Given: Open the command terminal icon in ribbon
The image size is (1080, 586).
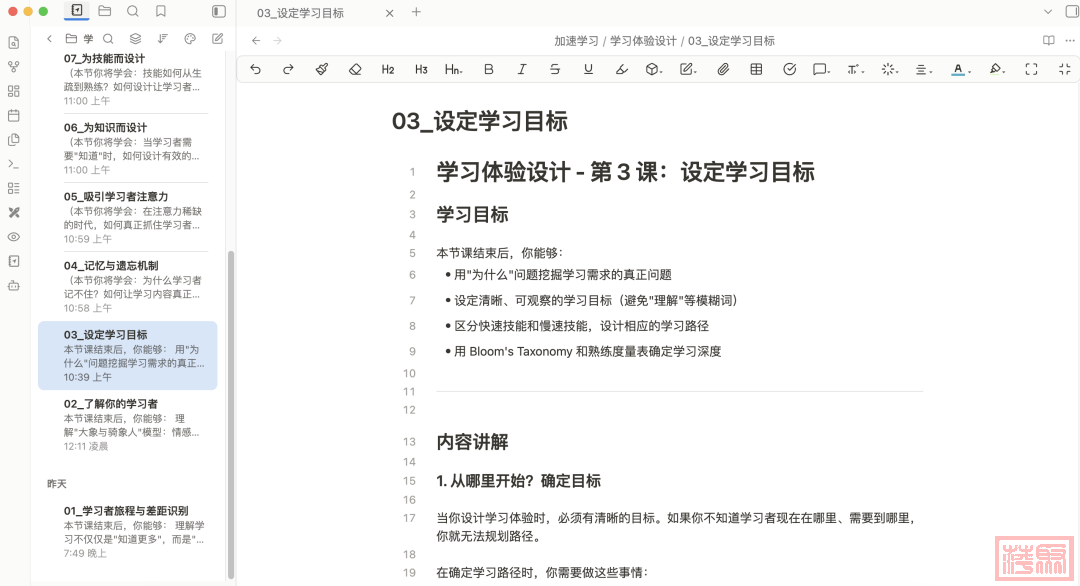Looking at the screenshot, I should coord(14,164).
